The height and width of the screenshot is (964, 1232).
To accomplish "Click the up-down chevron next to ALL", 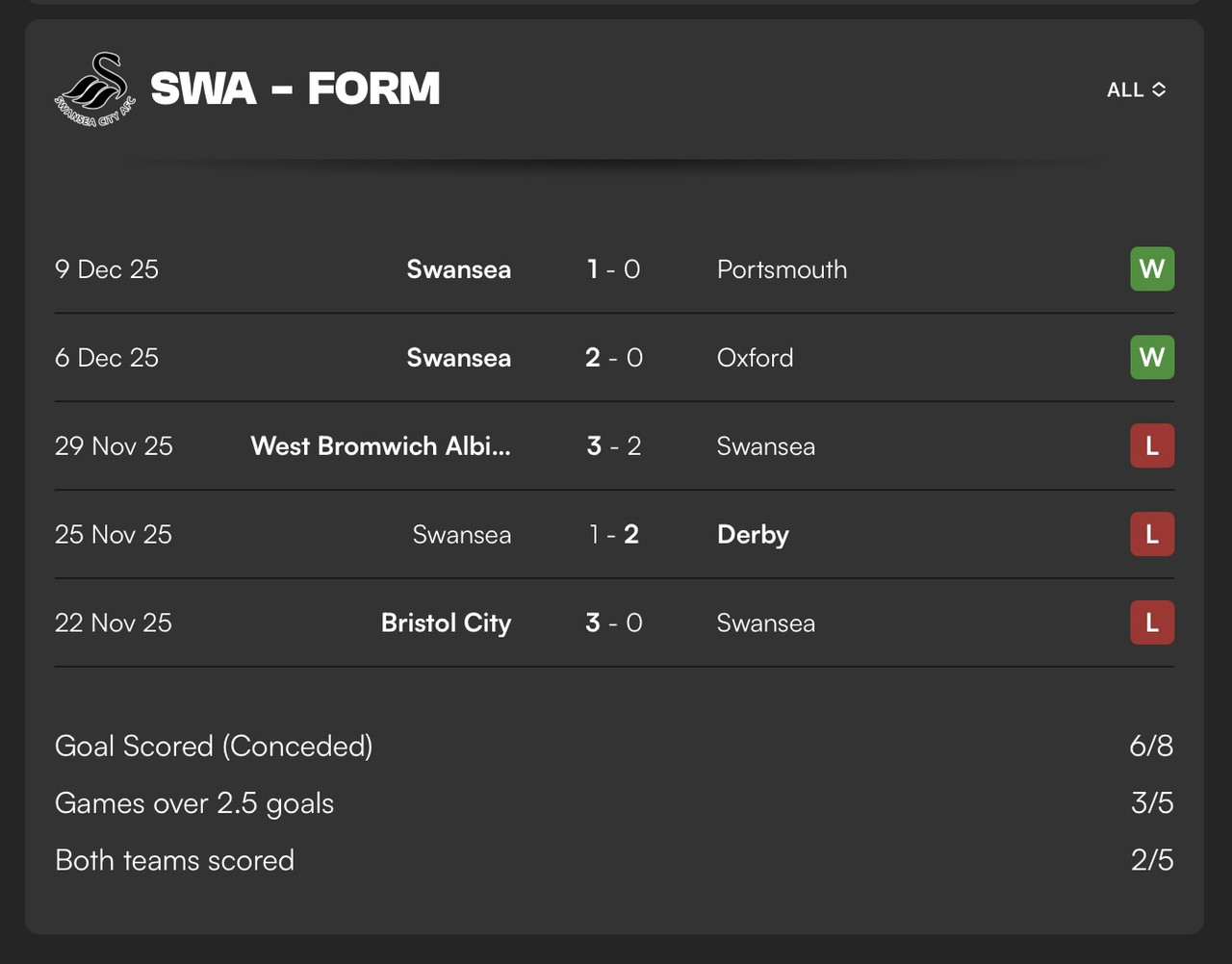I will click(1159, 89).
